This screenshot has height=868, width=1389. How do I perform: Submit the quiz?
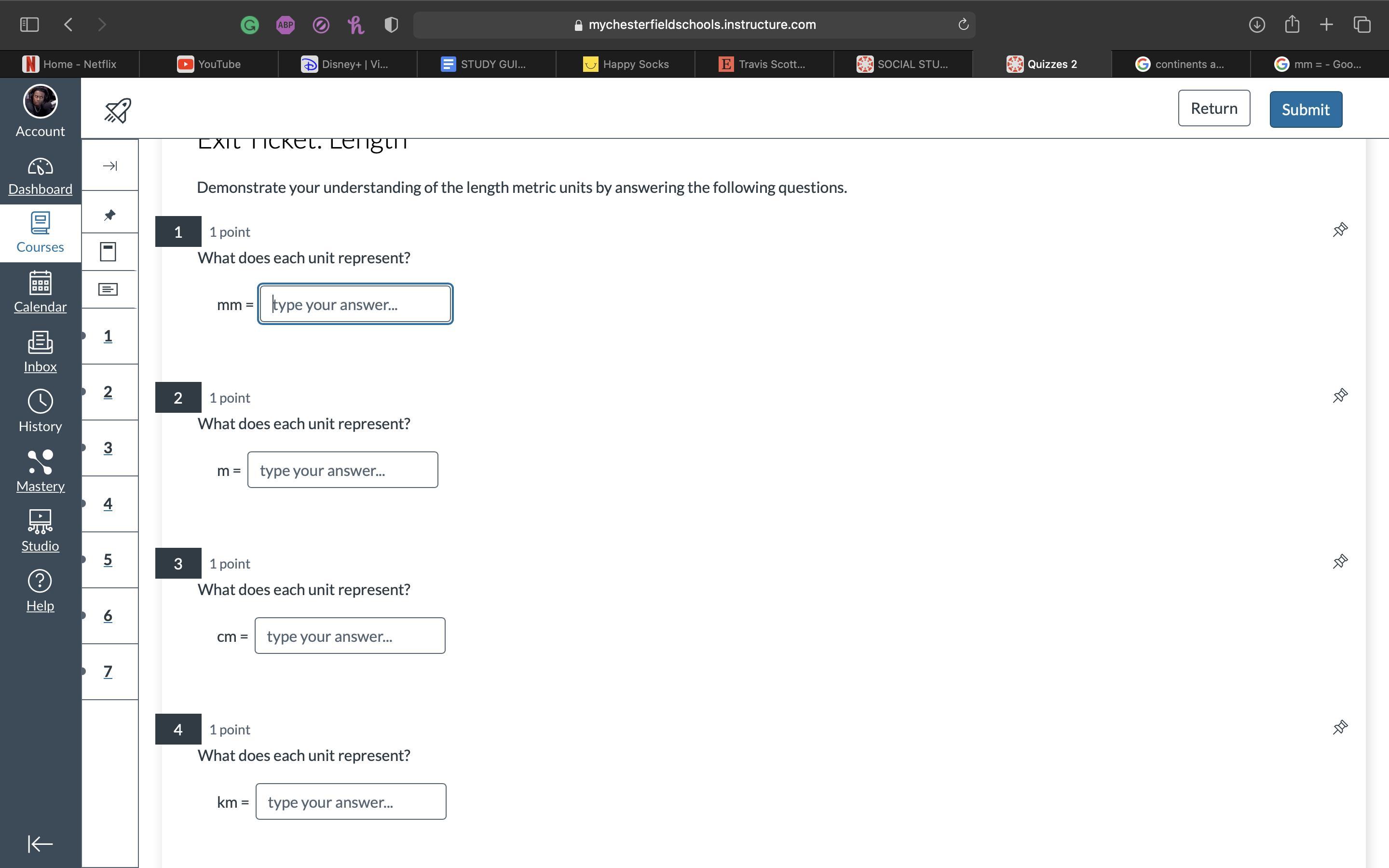(1305, 109)
